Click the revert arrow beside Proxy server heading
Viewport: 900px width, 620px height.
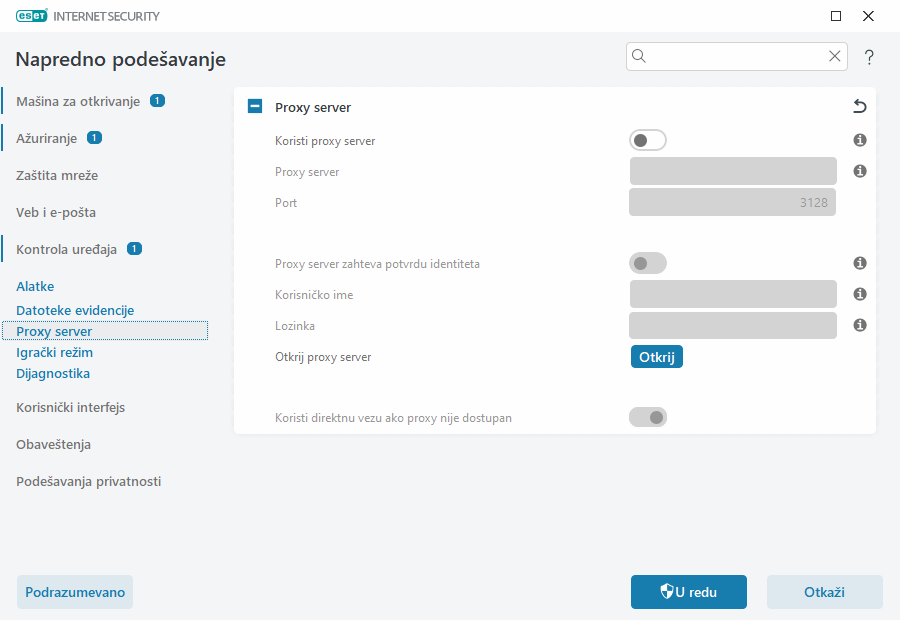858,106
